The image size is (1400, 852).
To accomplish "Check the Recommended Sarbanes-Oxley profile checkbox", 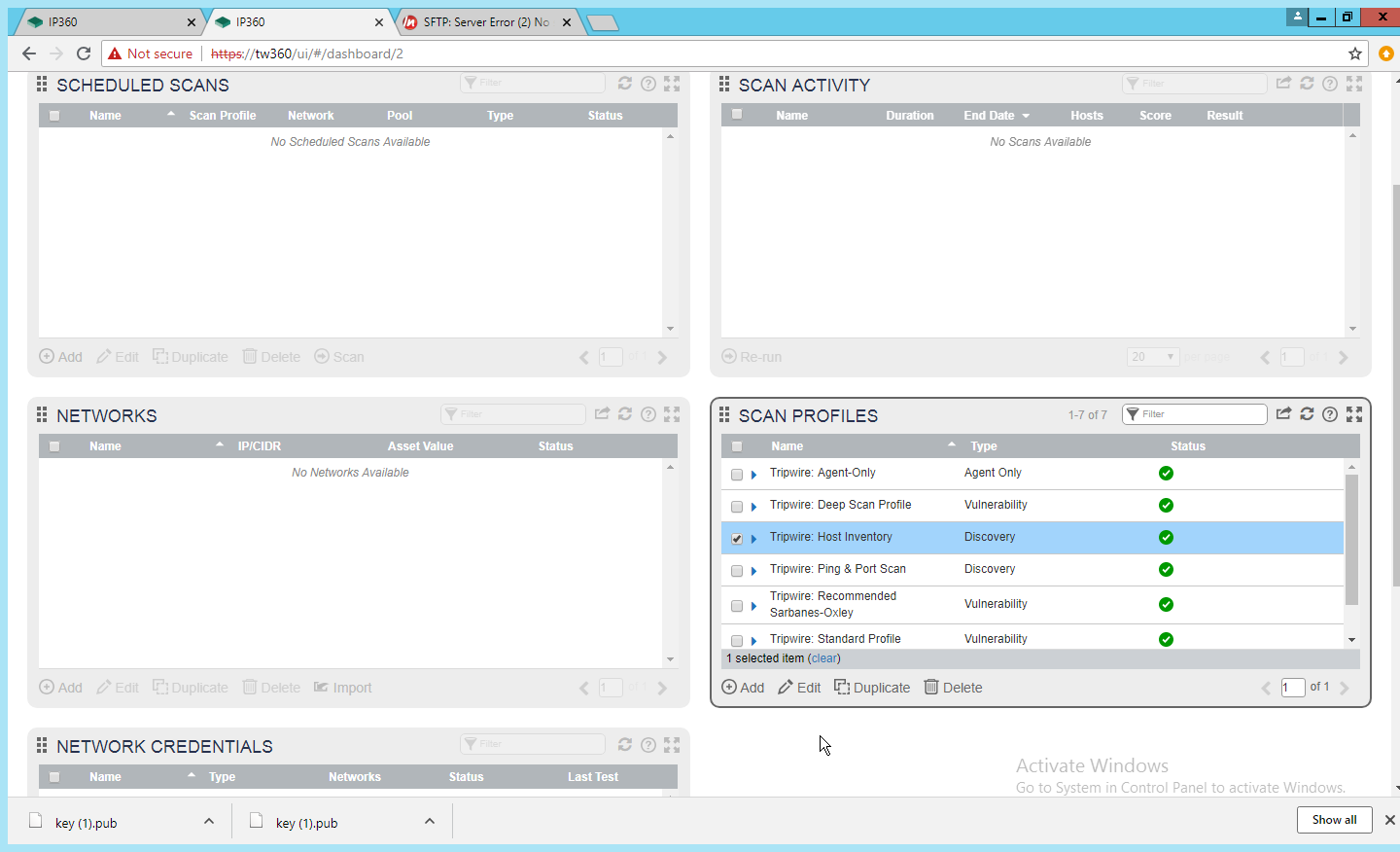I will point(737,606).
